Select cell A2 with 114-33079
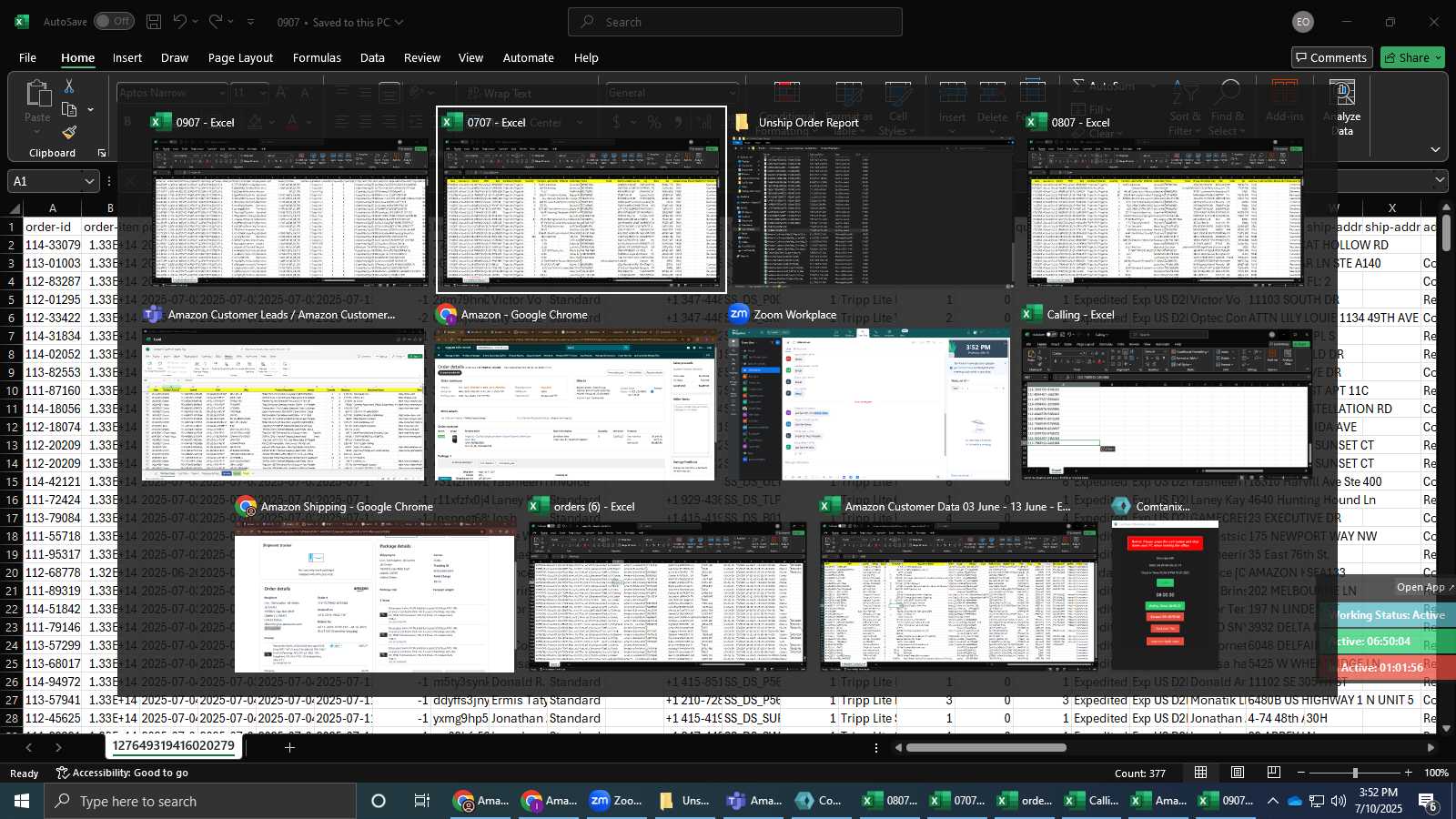Screen dimensions: 1456x819 coord(53,245)
